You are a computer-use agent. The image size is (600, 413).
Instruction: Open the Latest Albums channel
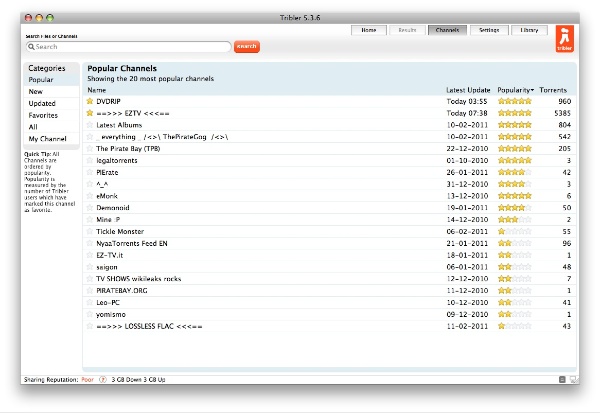coord(119,125)
